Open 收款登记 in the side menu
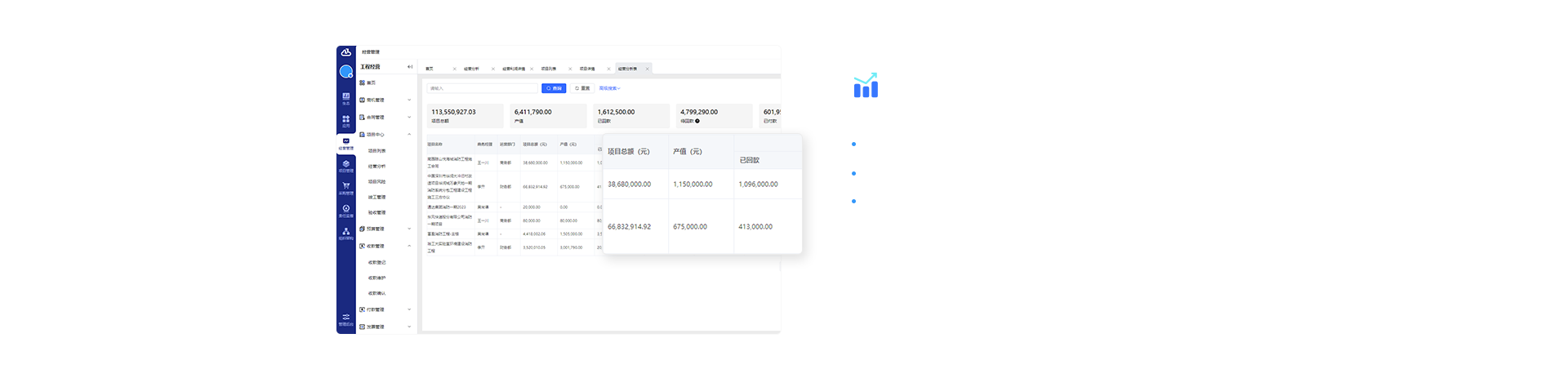The height and width of the screenshot is (378, 1568). (x=376, y=263)
